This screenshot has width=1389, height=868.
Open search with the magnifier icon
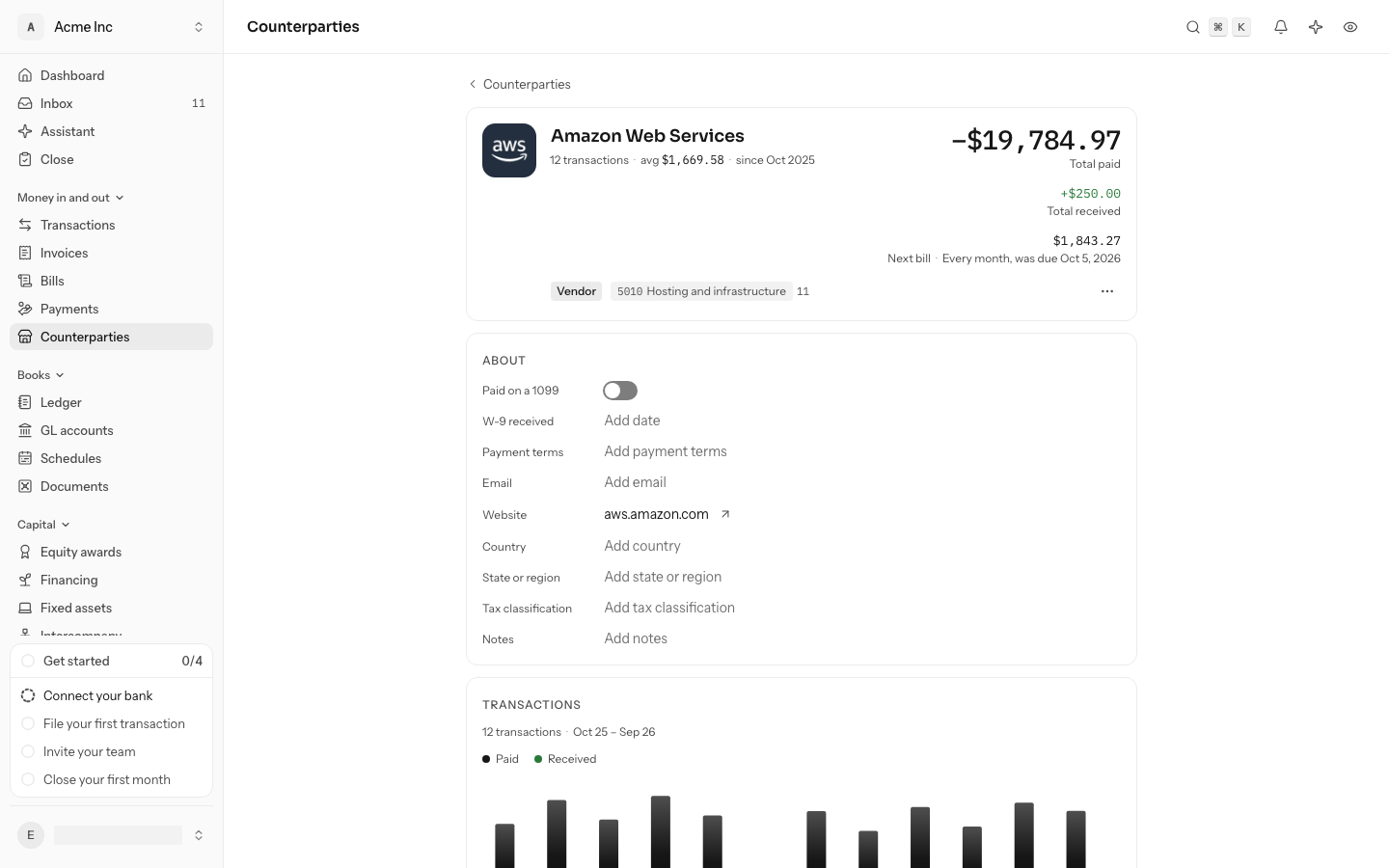1193,27
